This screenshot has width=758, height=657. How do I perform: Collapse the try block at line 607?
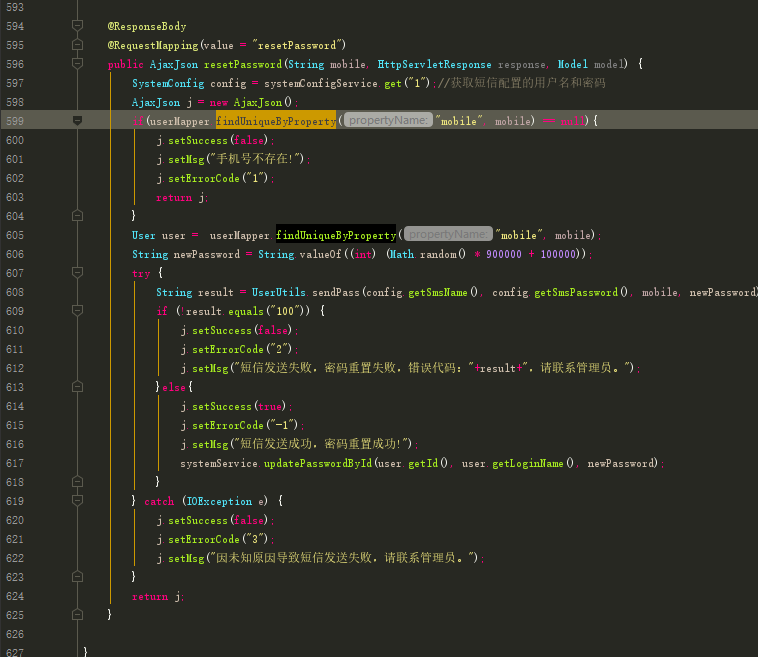[x=77, y=272]
